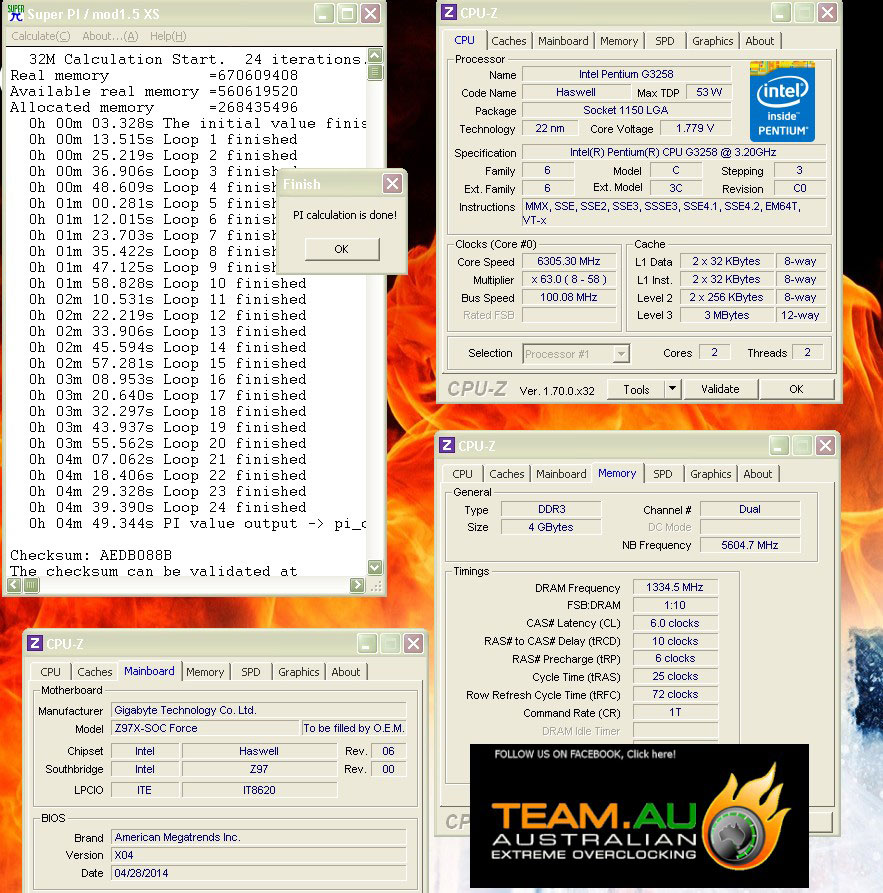Select CPU tab in CPU-Z Memory window

point(462,474)
